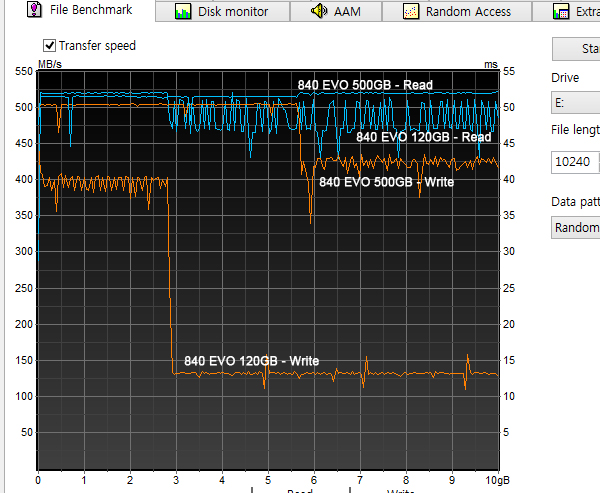
Task: Open the Drive dropdown showing E:
Action: [575, 103]
